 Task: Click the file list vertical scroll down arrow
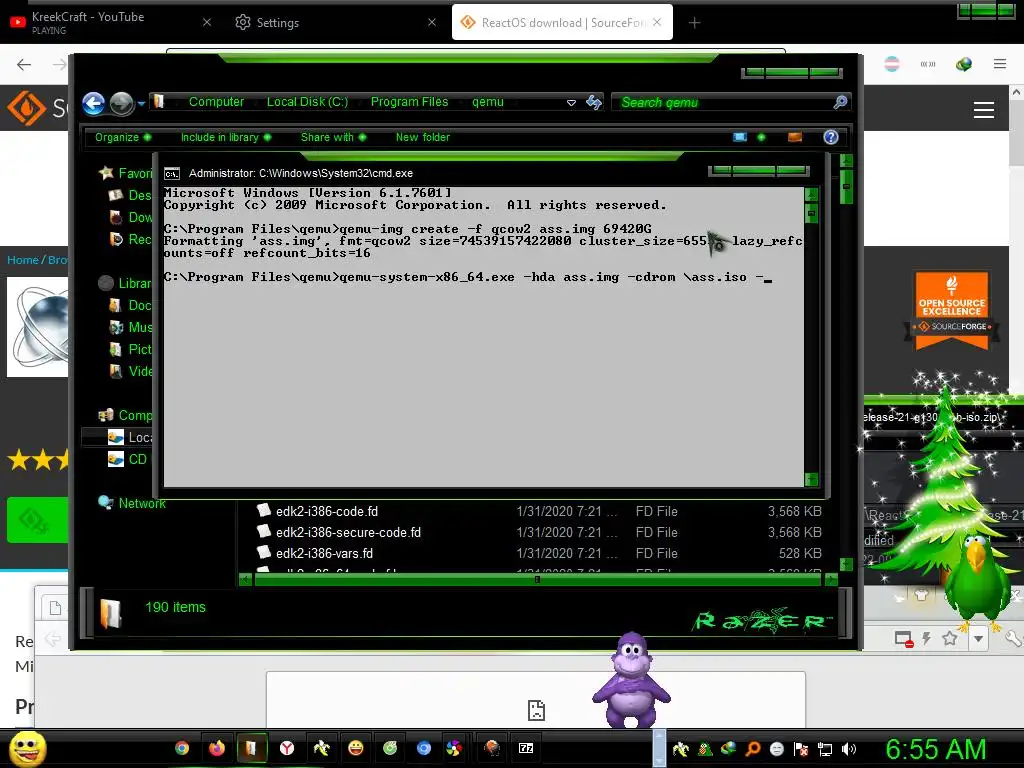point(846,564)
